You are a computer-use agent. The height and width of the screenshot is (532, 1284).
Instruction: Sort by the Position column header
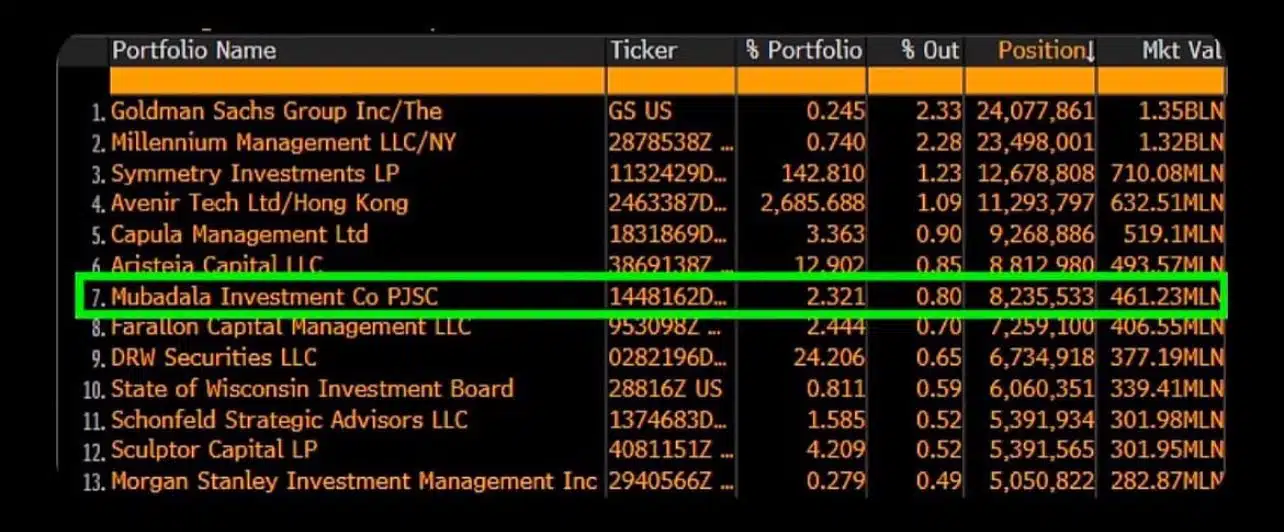tap(1040, 51)
